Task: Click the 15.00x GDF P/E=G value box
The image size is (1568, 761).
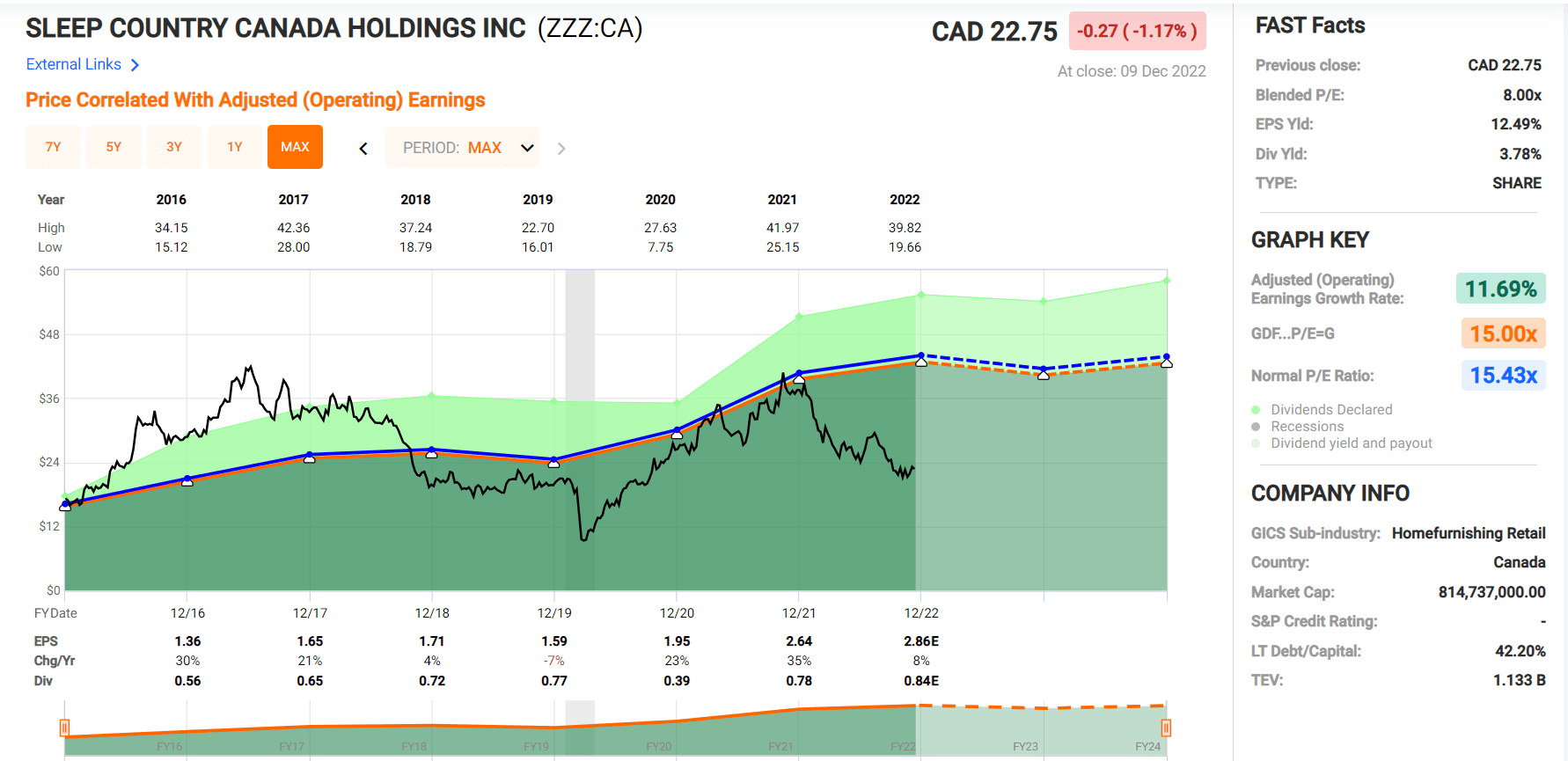Action: pos(1503,334)
